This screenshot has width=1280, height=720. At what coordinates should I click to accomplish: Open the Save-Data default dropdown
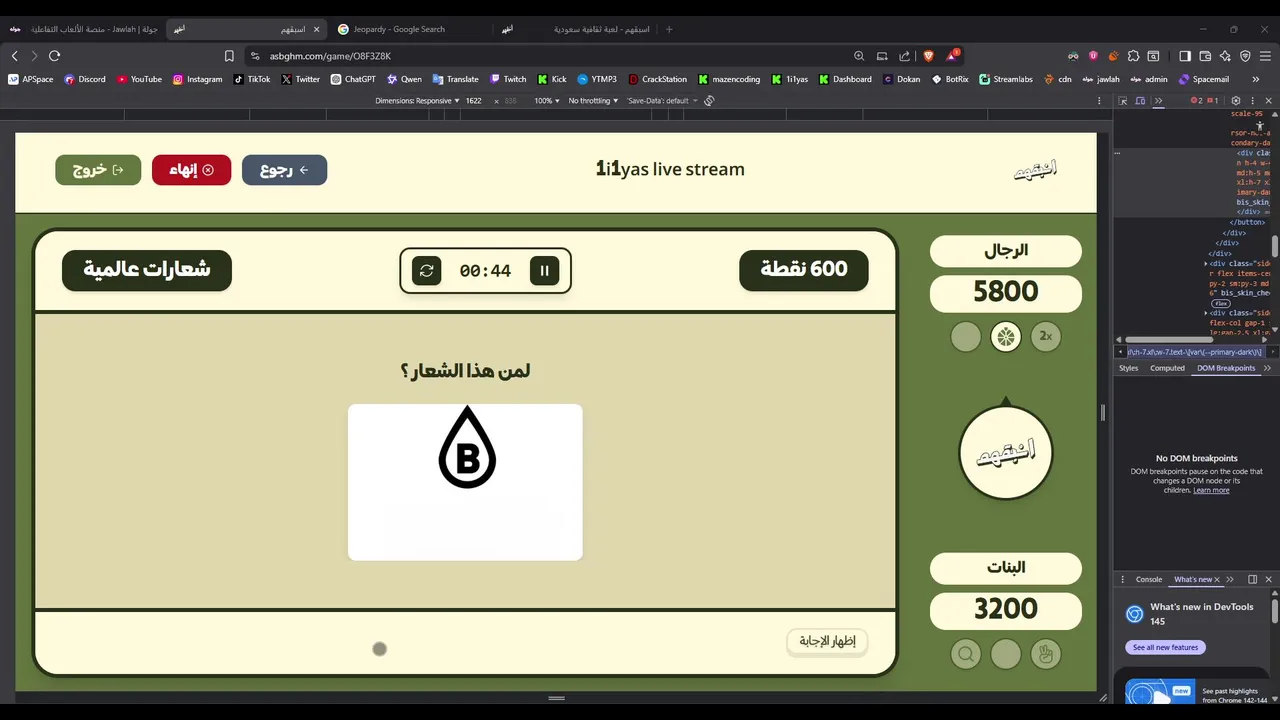[x=661, y=101]
